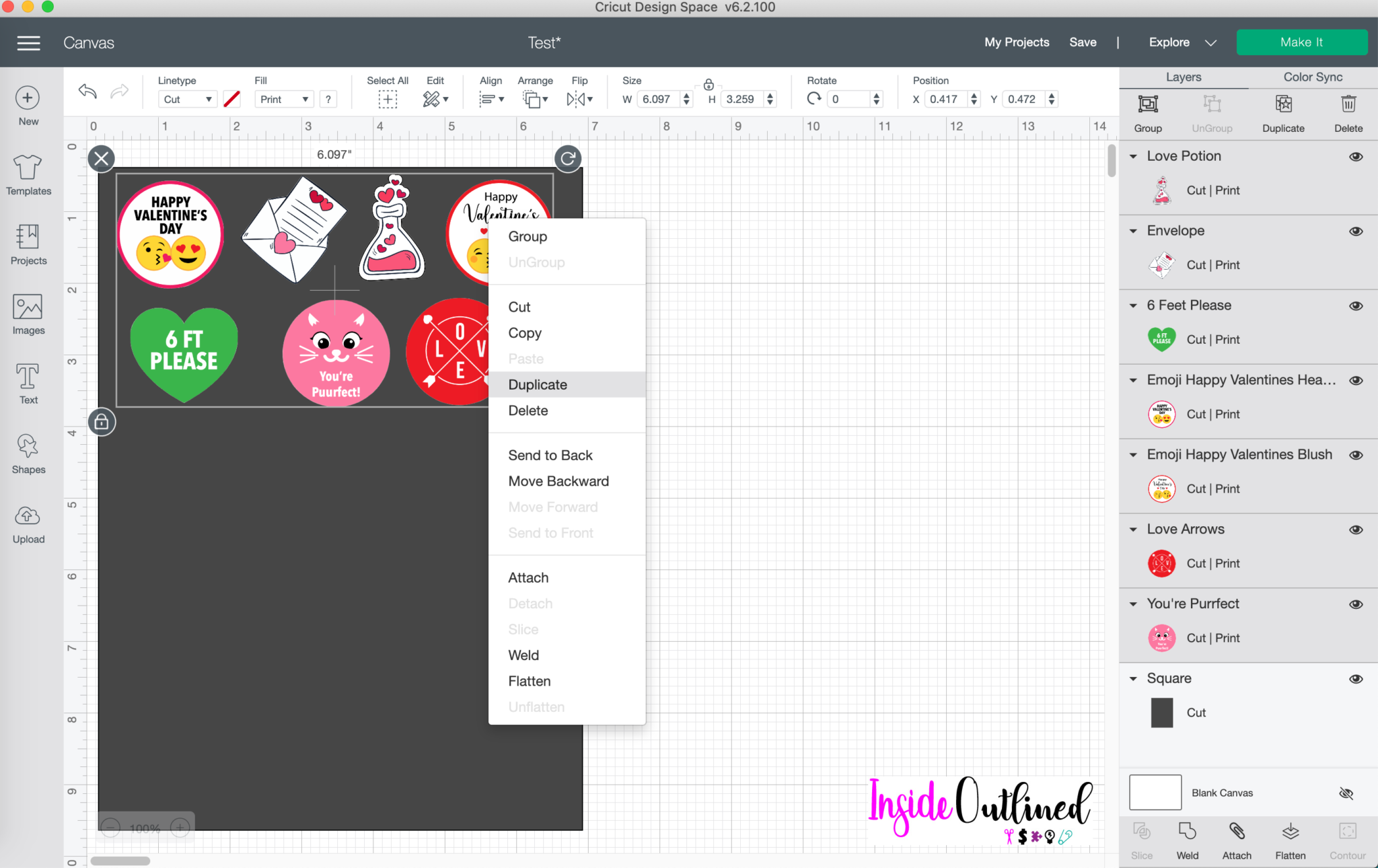Toggle visibility of the Envelope layer
Screen dimensions: 1378x868
point(1356,231)
